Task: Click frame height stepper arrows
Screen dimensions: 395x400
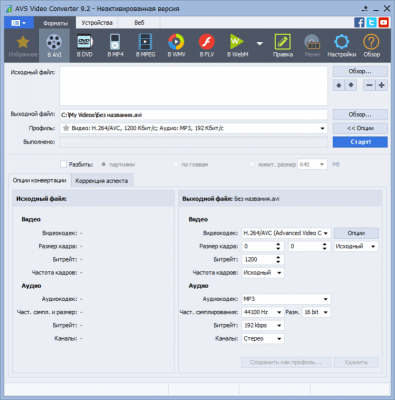Action: click(325, 246)
